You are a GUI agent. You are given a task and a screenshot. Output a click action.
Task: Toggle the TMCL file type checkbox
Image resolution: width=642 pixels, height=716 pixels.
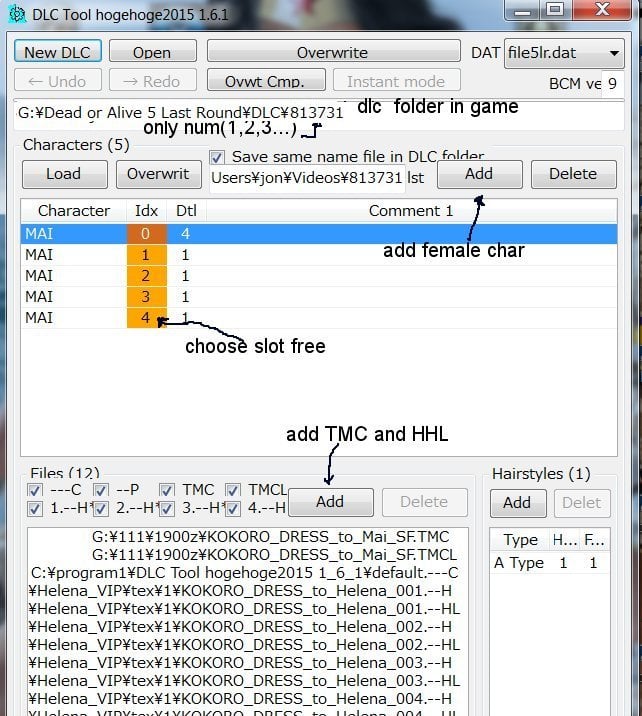232,490
